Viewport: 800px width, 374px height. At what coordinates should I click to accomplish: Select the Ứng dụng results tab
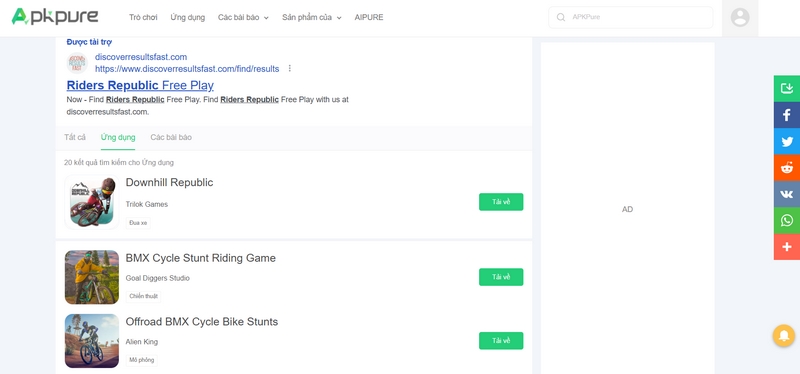tap(118, 137)
